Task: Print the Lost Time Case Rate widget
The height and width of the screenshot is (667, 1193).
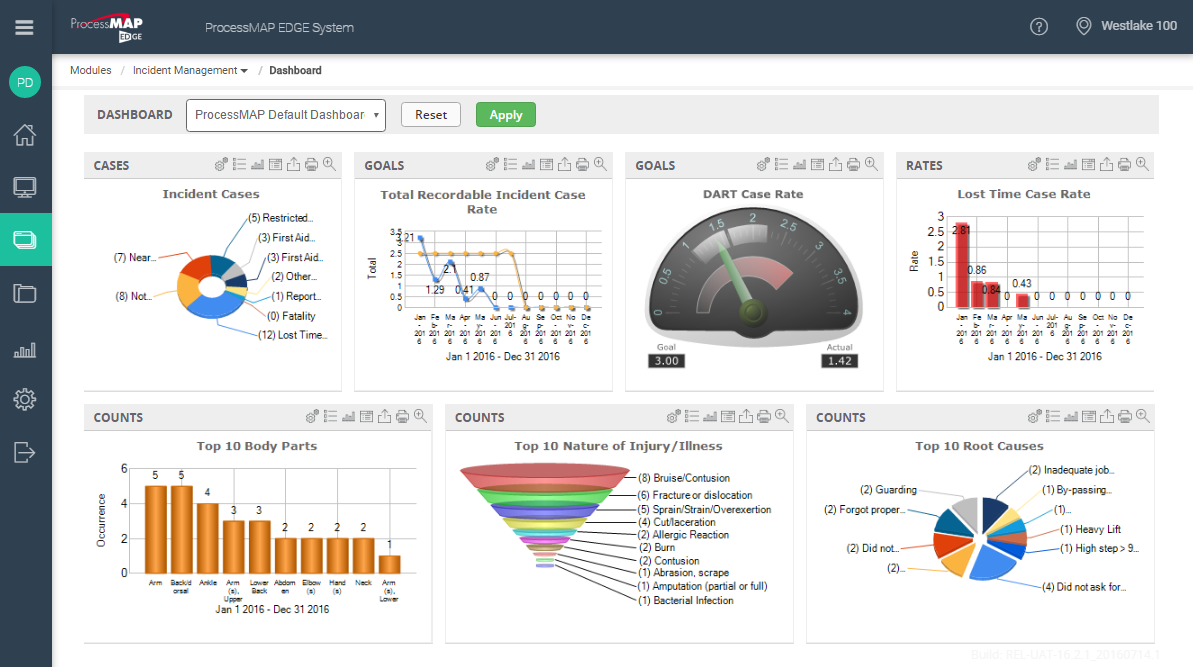Action: [x=1124, y=164]
